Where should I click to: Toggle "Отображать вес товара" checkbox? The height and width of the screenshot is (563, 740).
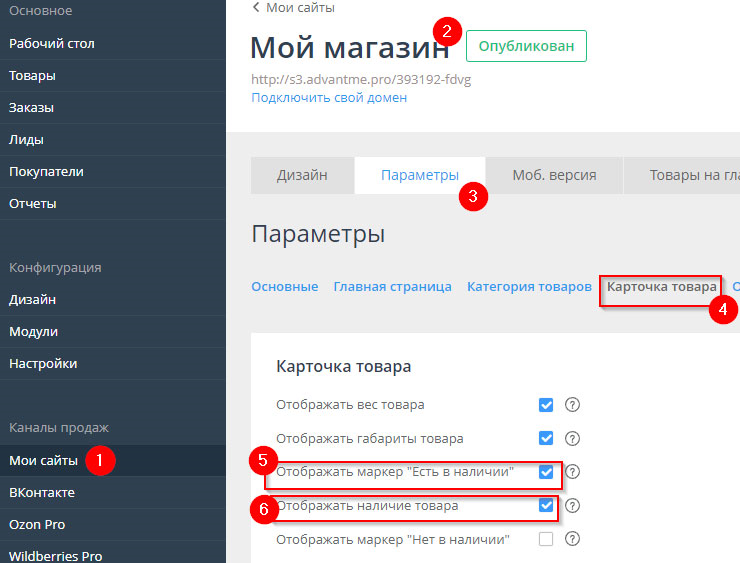pyautogui.click(x=546, y=405)
